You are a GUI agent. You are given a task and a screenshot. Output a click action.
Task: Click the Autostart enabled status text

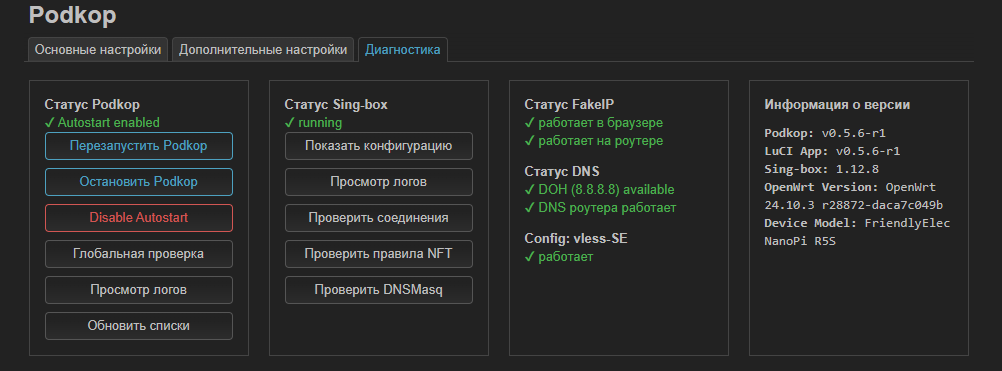[102, 122]
